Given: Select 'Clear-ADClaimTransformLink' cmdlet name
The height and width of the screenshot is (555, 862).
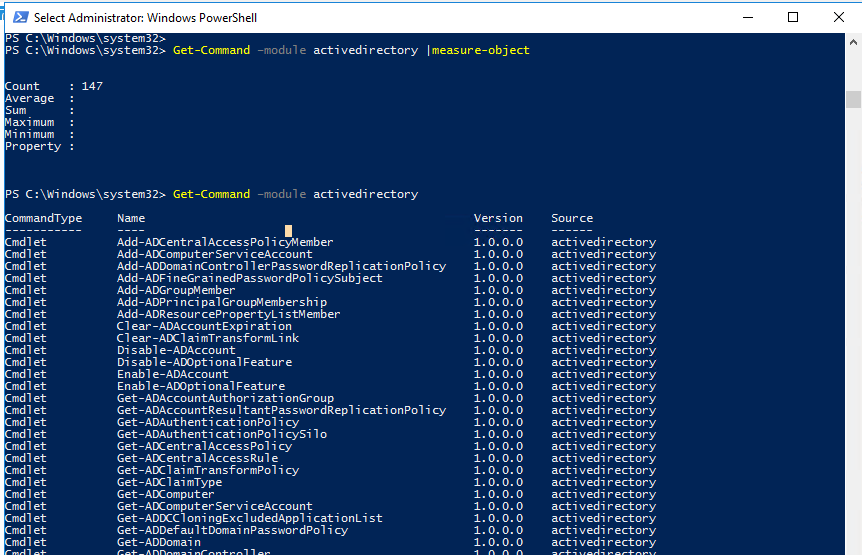Looking at the screenshot, I should click(208, 338).
